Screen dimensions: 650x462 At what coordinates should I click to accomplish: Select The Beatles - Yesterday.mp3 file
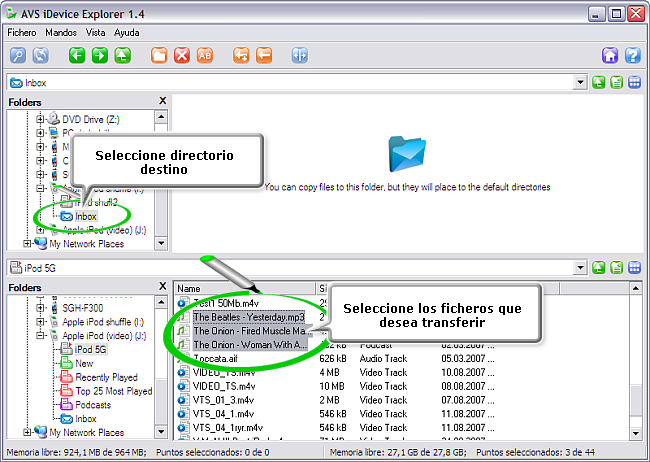click(249, 317)
